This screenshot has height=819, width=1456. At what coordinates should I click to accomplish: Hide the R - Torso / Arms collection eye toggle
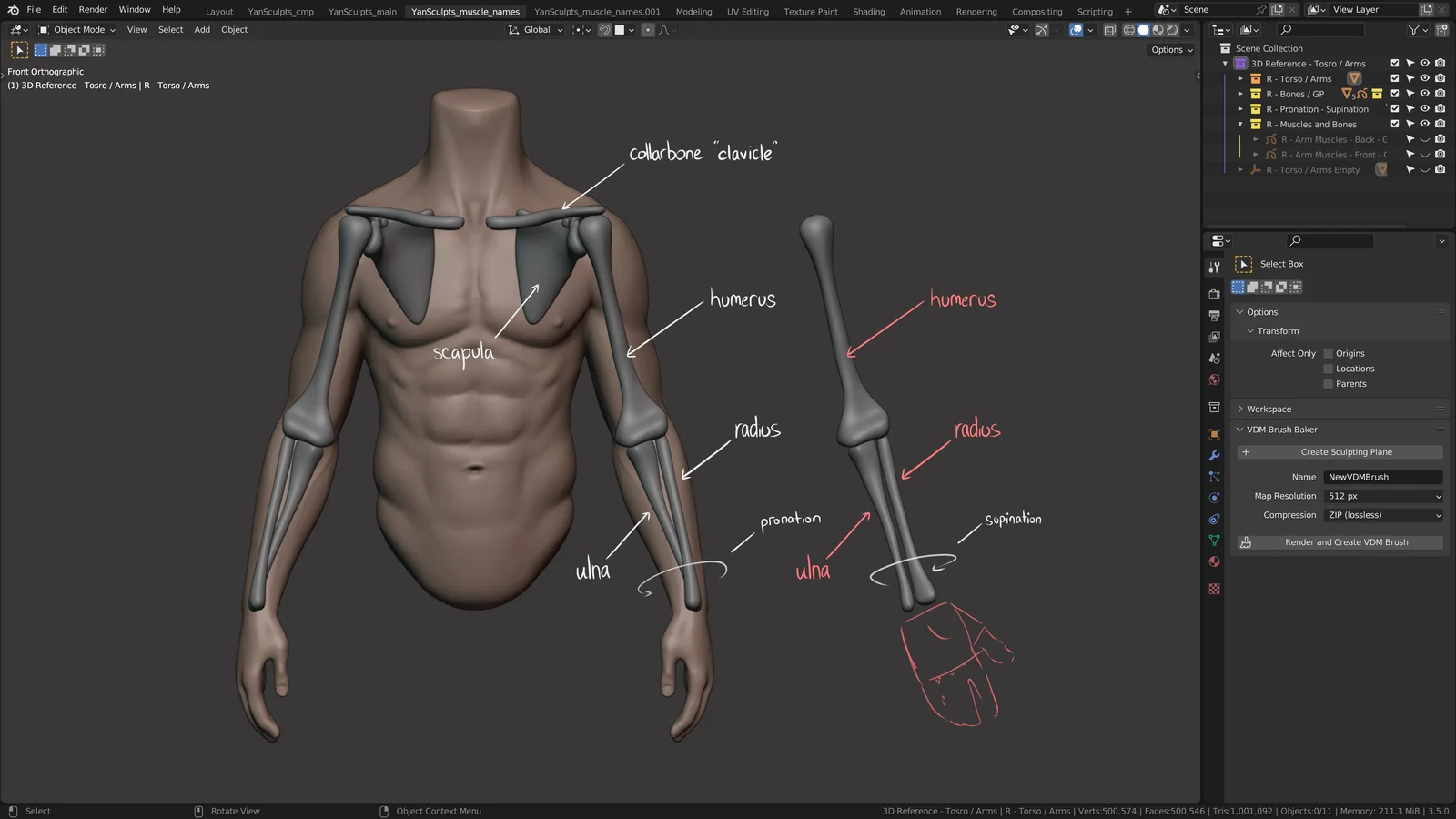(1425, 78)
